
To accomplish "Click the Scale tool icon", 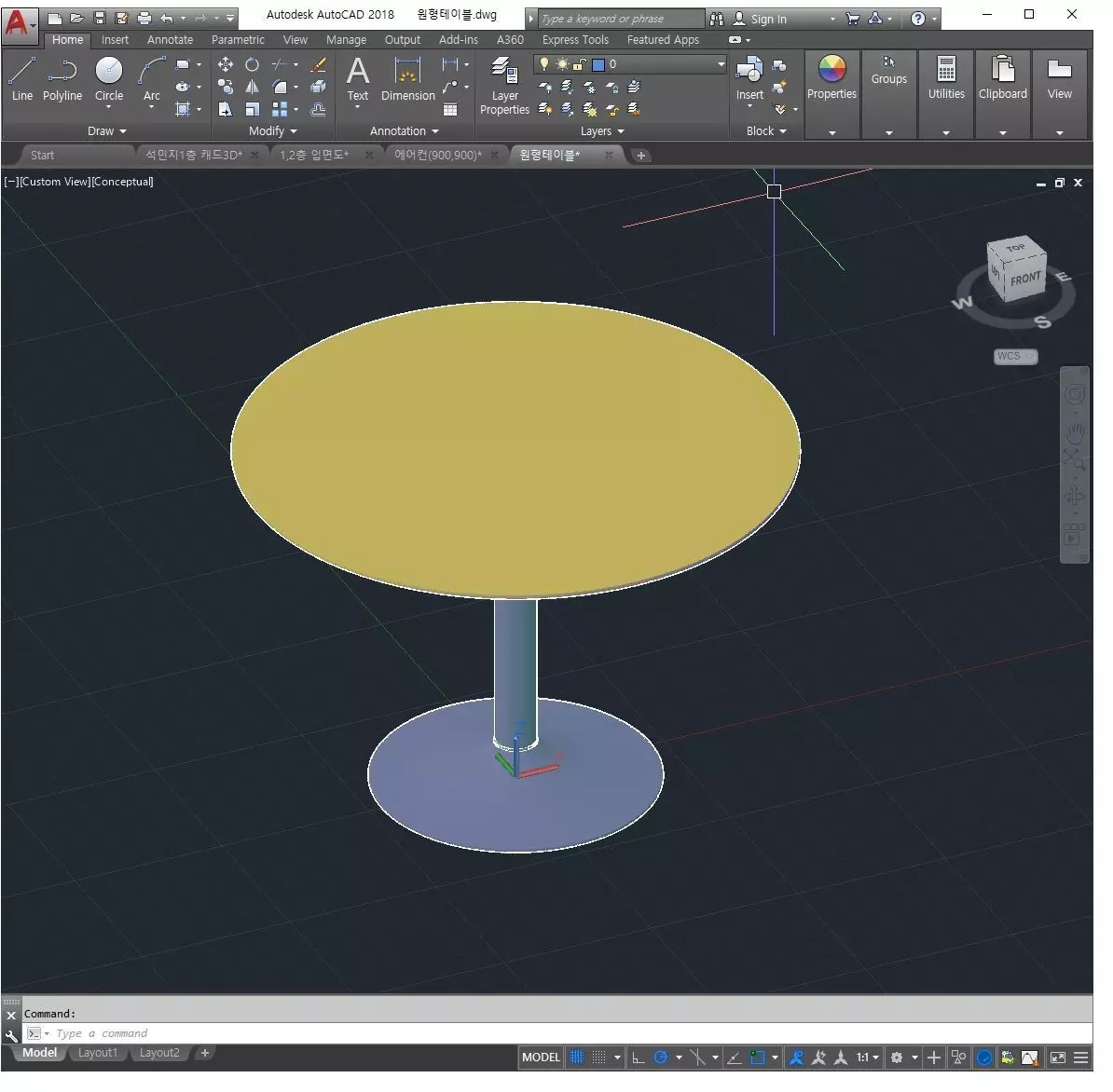I will click(x=252, y=109).
